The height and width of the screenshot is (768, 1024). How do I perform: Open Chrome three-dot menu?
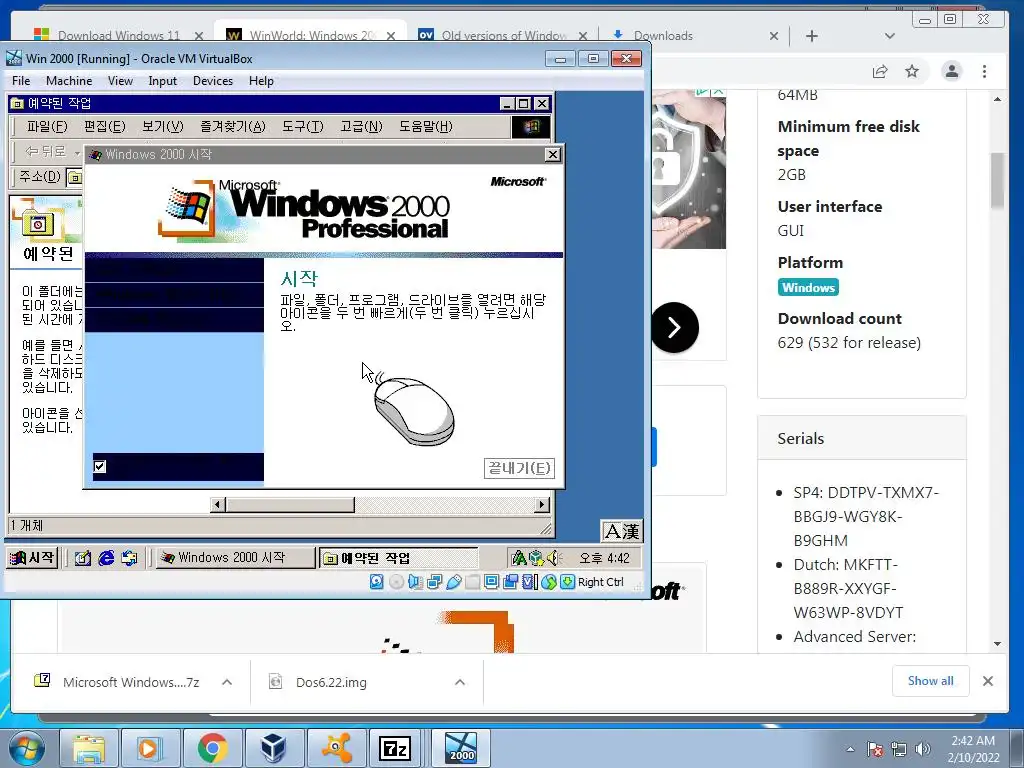(x=984, y=71)
